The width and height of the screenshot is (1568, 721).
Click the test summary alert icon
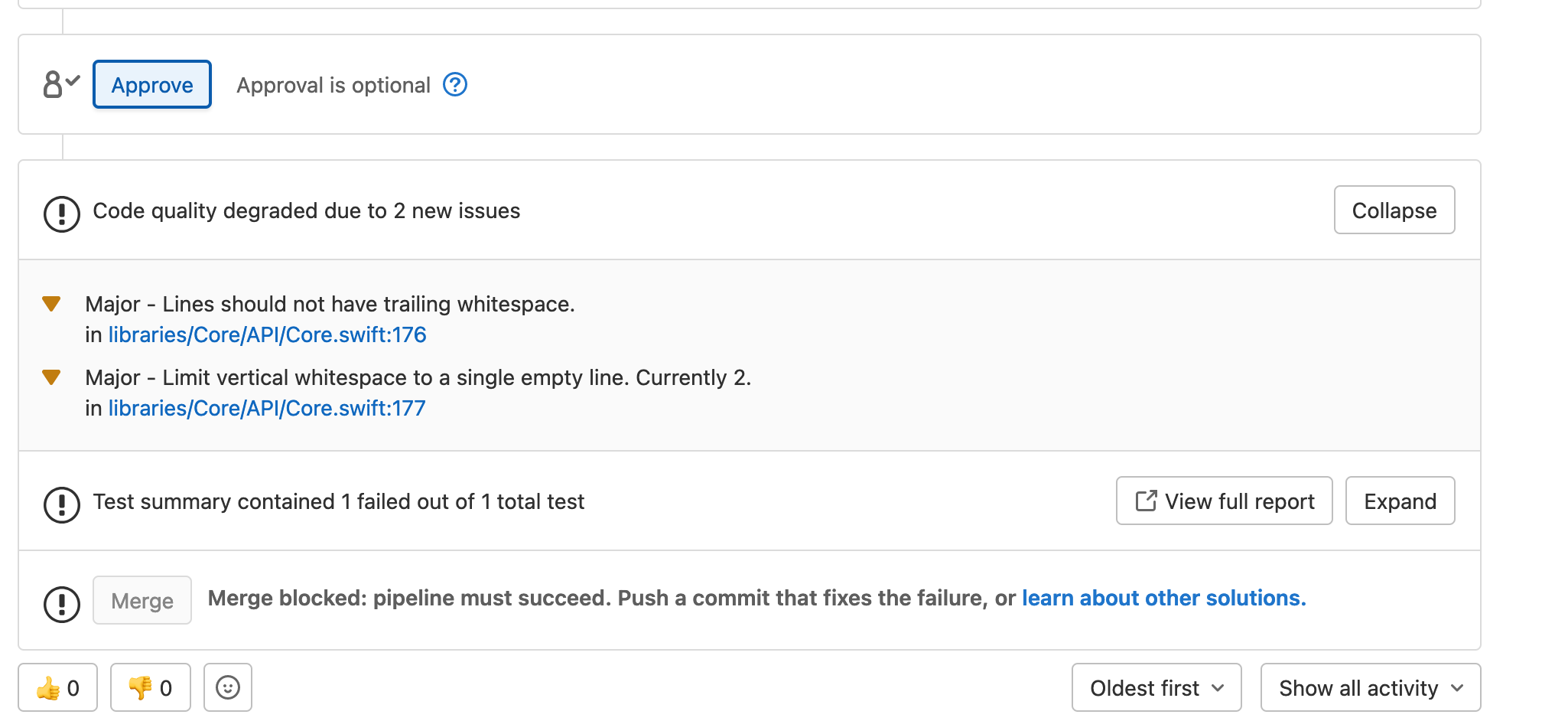62,503
